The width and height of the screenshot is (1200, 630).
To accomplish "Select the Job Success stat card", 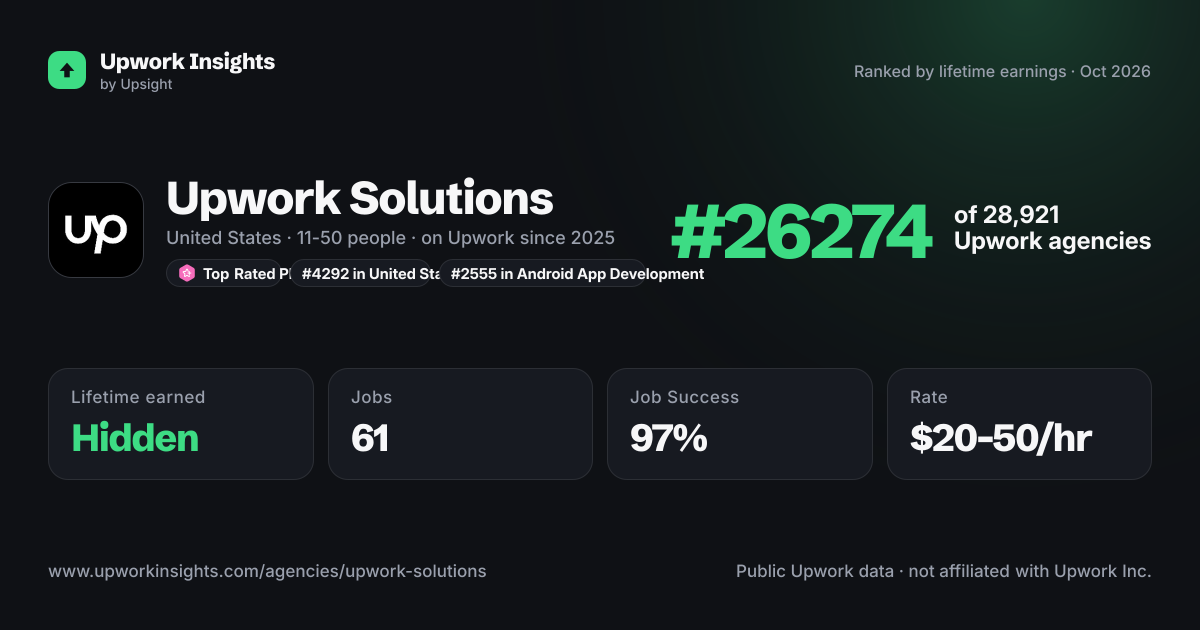I will [739, 424].
